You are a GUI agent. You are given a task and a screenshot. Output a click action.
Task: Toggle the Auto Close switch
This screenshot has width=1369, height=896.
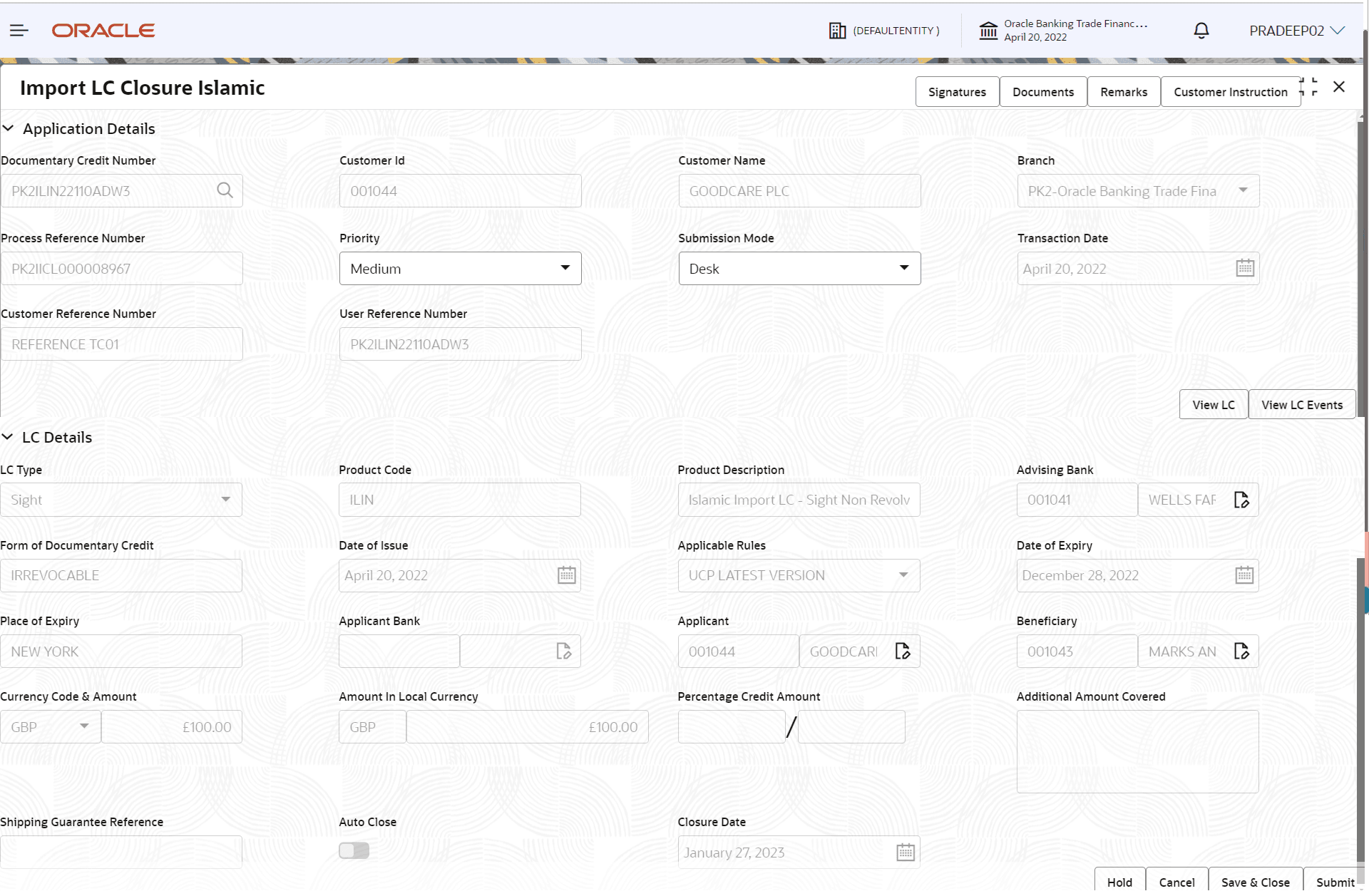pos(354,850)
